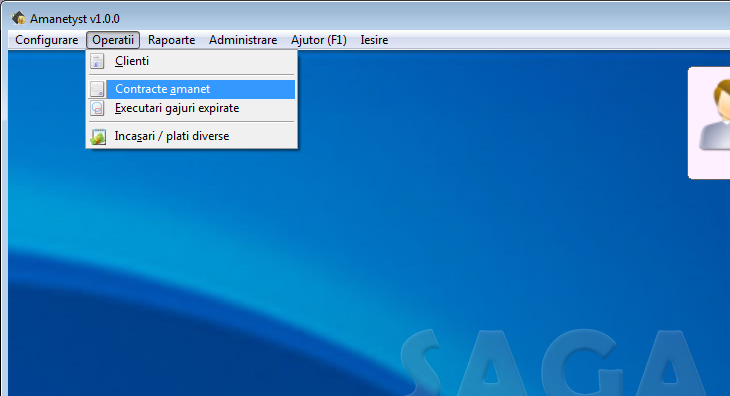Open the Rapoarte menu
The width and height of the screenshot is (730, 396).
(171, 40)
